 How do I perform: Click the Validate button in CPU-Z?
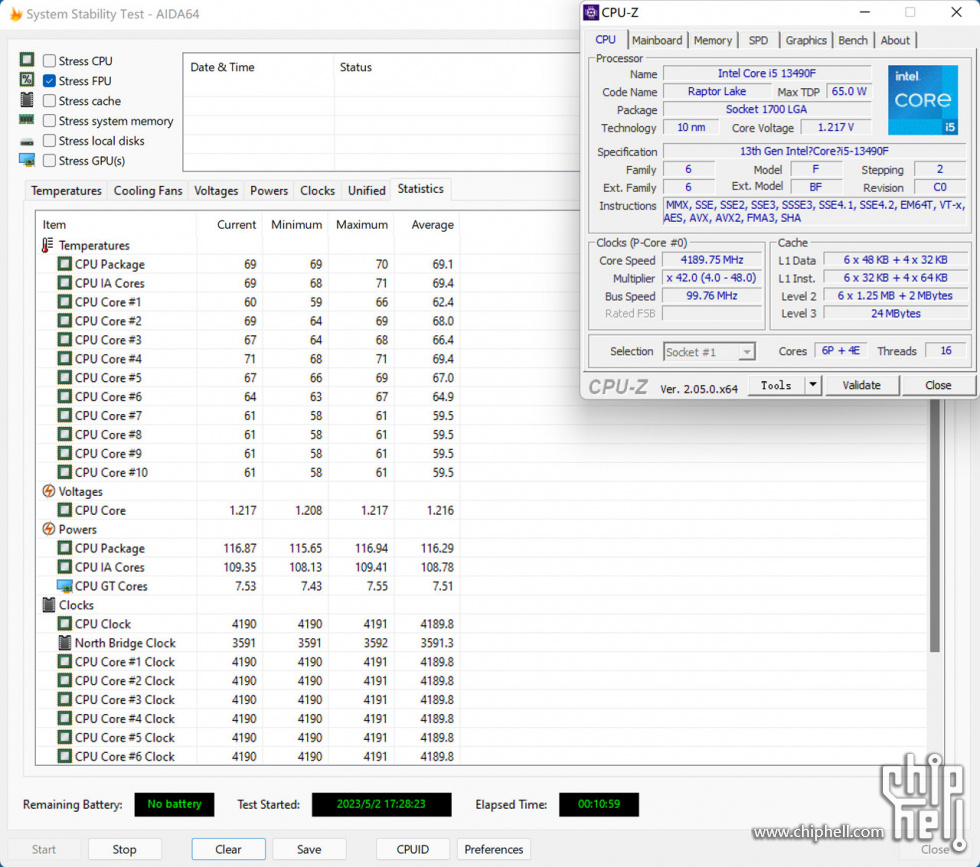tap(861, 385)
